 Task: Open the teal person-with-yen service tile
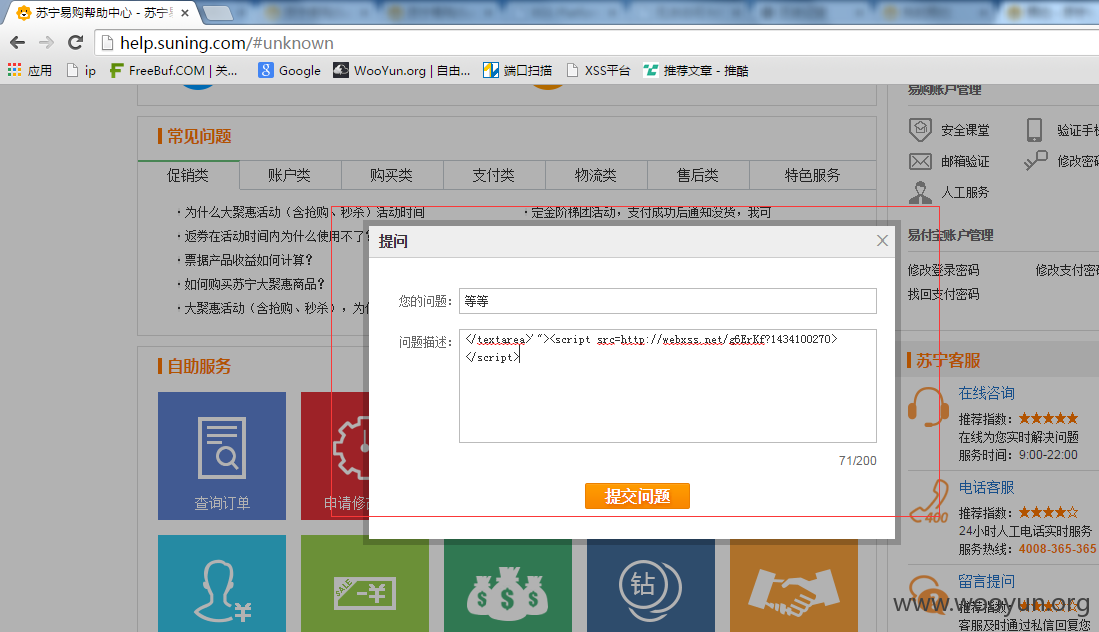pyautogui.click(x=221, y=584)
